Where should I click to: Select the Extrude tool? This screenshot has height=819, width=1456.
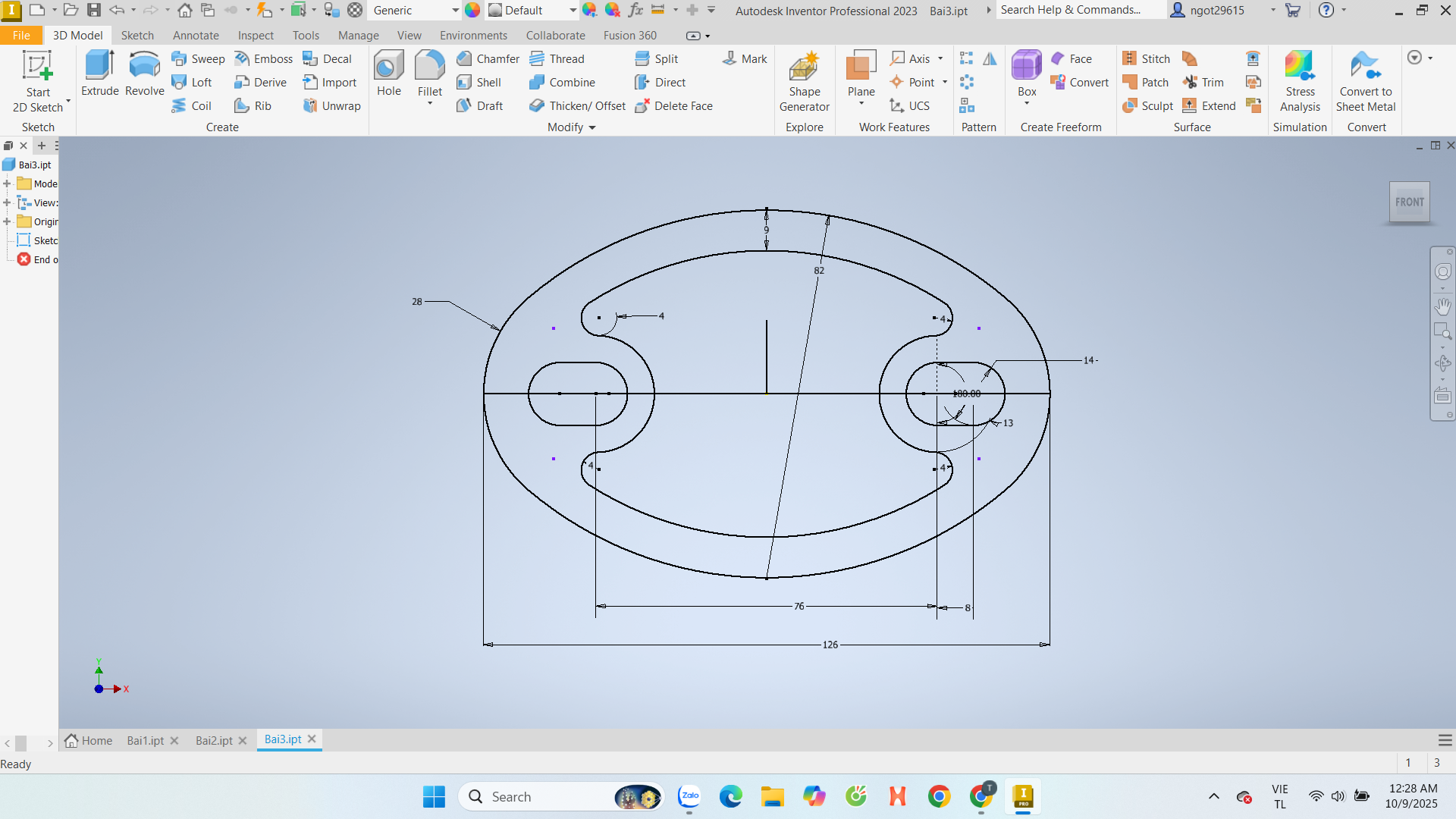tap(99, 74)
